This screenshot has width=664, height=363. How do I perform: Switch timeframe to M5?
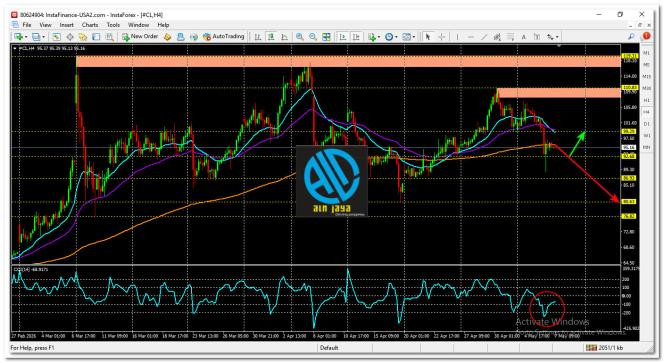[646, 65]
